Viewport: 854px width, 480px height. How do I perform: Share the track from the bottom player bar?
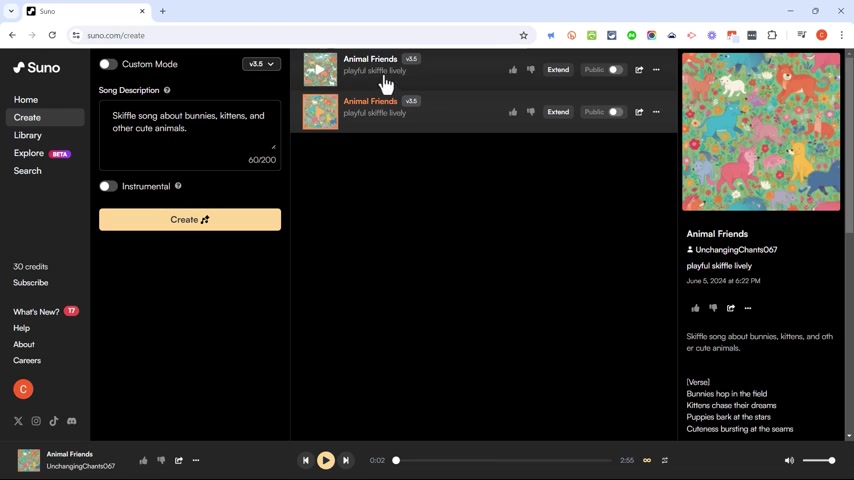point(179,460)
